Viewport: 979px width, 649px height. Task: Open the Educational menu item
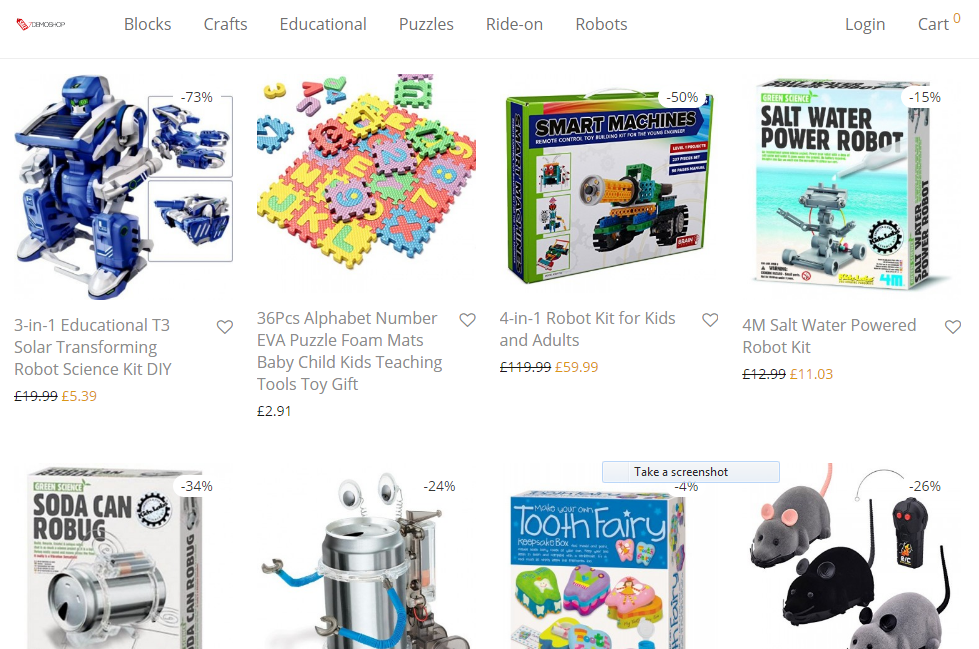tap(323, 24)
